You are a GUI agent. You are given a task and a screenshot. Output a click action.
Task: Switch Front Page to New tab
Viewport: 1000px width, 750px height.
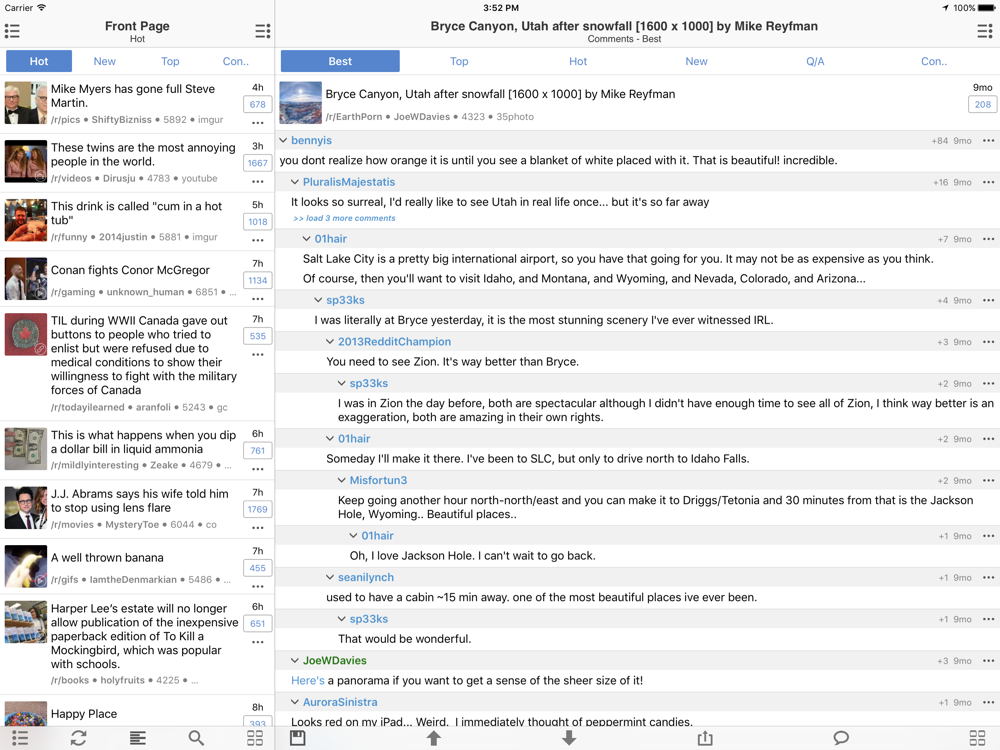click(105, 61)
